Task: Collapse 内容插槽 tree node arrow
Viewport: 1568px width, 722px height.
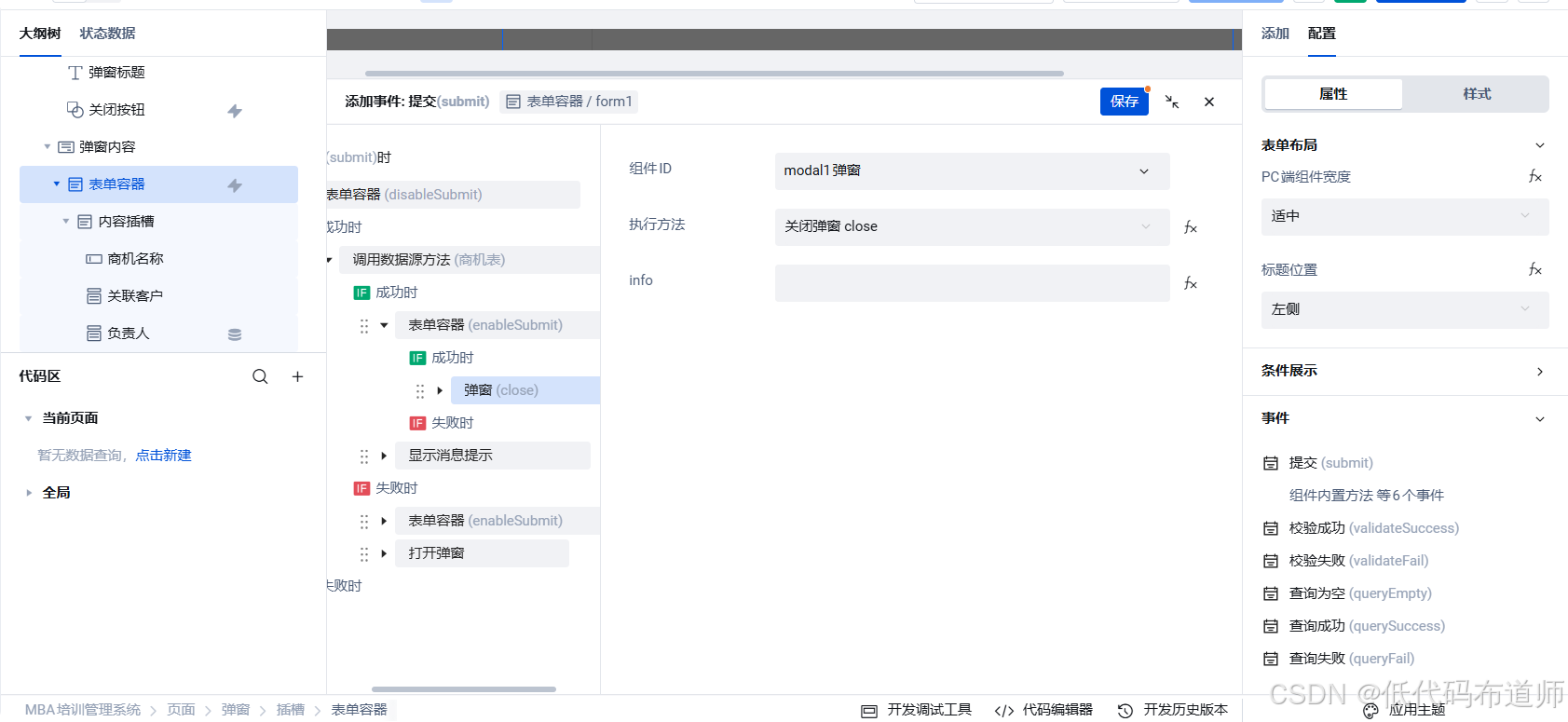Action: pyautogui.click(x=66, y=222)
